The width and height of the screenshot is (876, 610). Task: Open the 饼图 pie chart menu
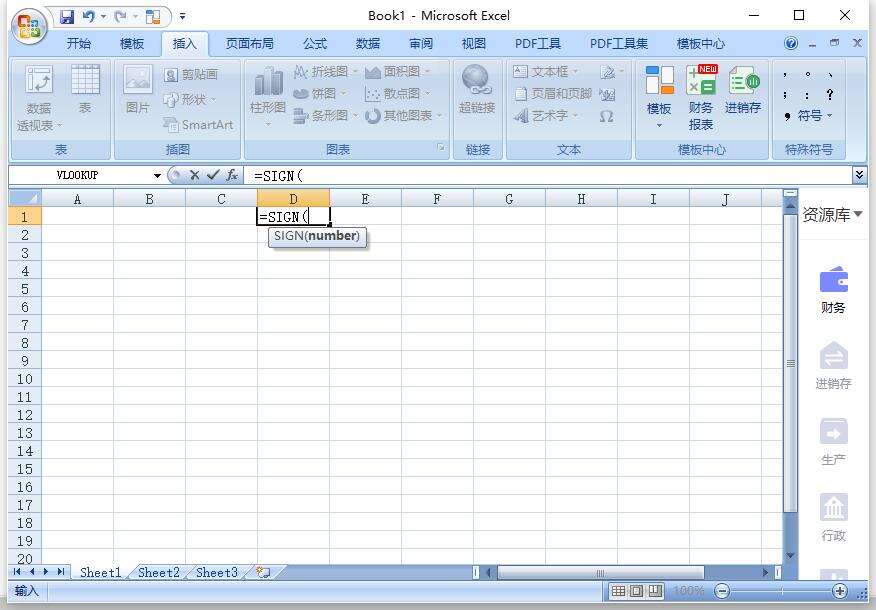pos(320,93)
